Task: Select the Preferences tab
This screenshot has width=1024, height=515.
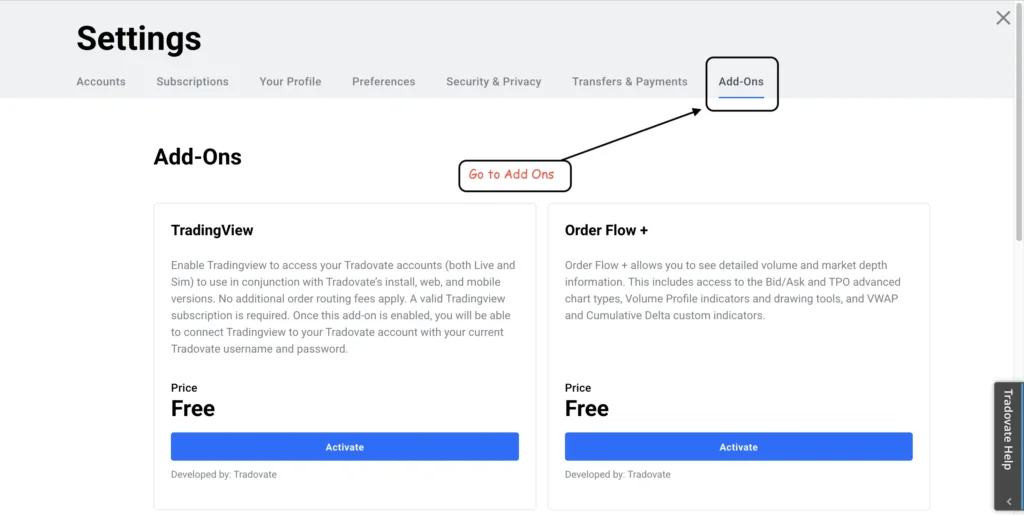Action: click(383, 82)
